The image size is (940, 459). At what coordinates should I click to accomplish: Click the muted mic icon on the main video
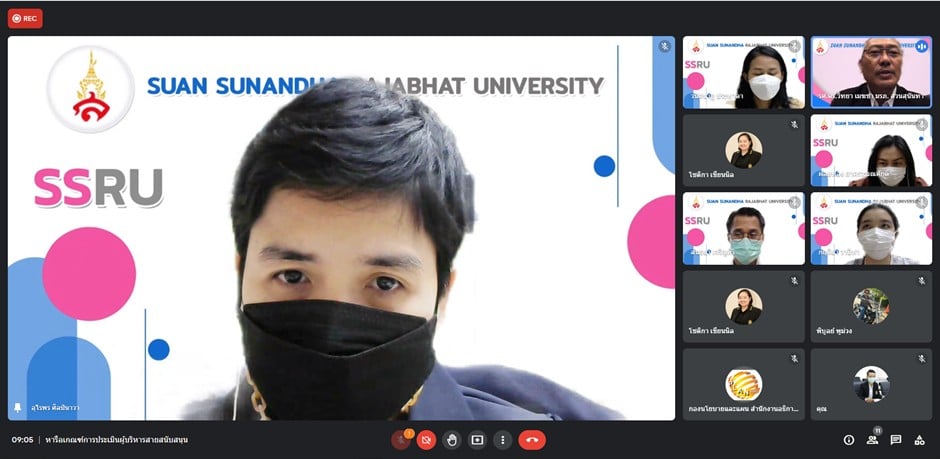pyautogui.click(x=663, y=47)
